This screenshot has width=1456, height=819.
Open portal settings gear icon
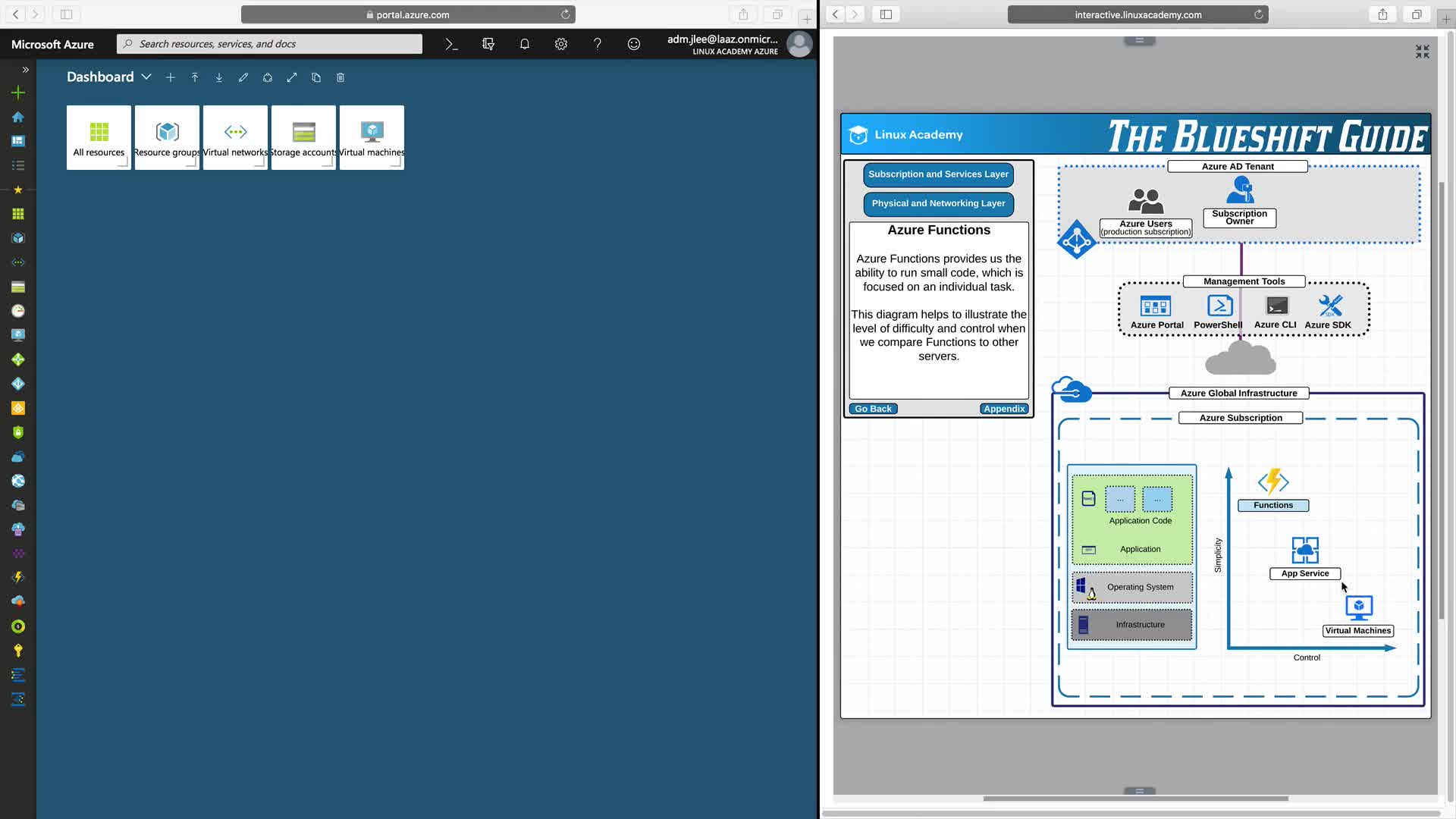(561, 44)
